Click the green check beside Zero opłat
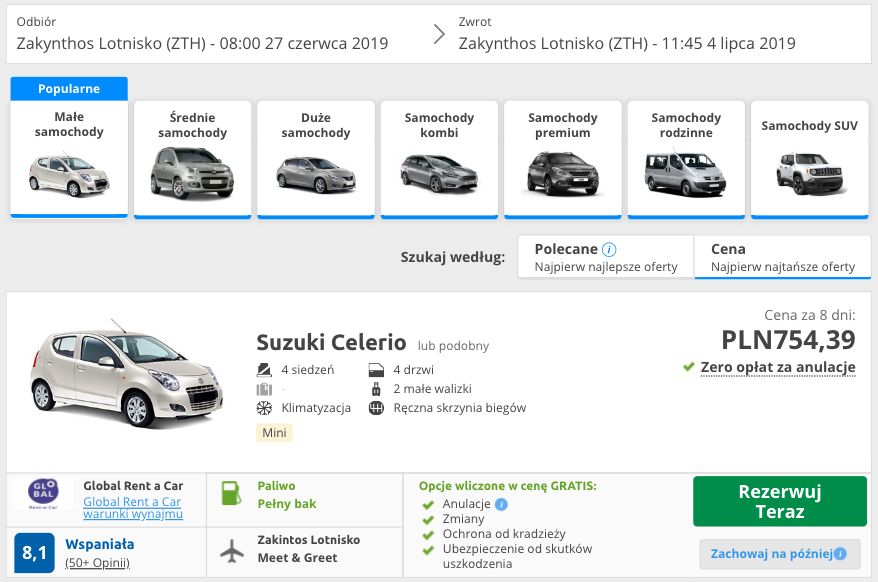This screenshot has width=878, height=582. (689, 367)
